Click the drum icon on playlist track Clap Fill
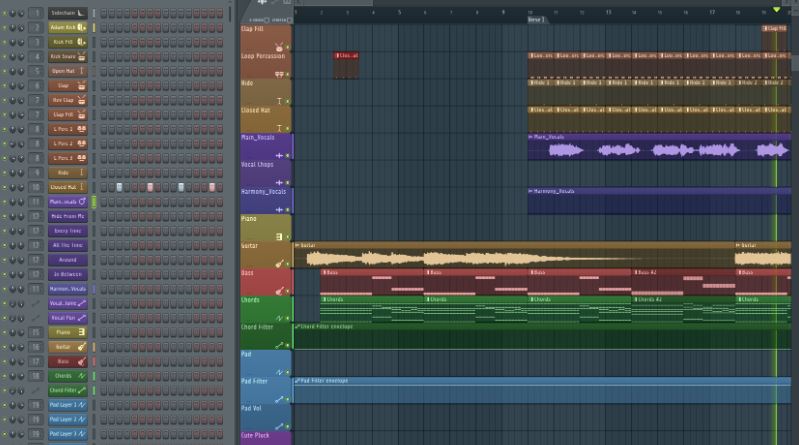The height and width of the screenshot is (445, 799). tap(279, 47)
